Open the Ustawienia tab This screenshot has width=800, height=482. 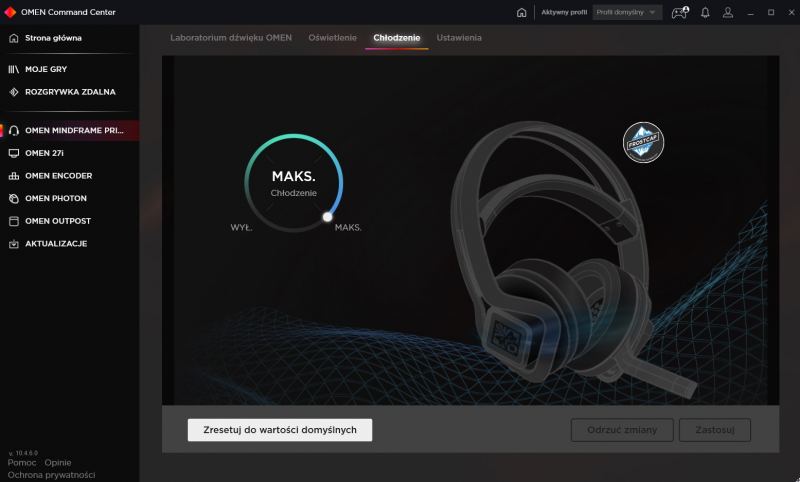(459, 38)
